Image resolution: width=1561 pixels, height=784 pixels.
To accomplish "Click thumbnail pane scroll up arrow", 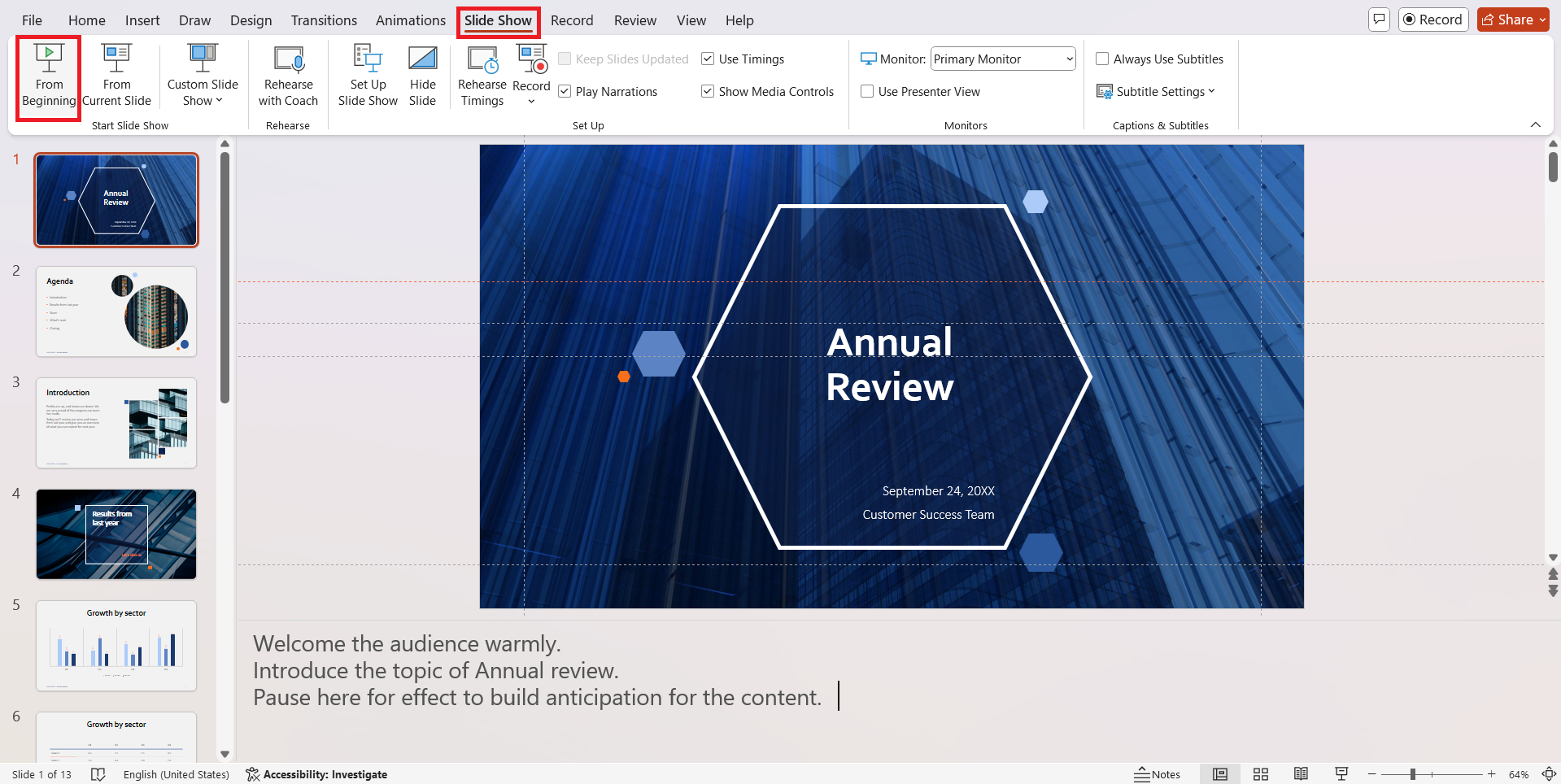I will point(225,144).
